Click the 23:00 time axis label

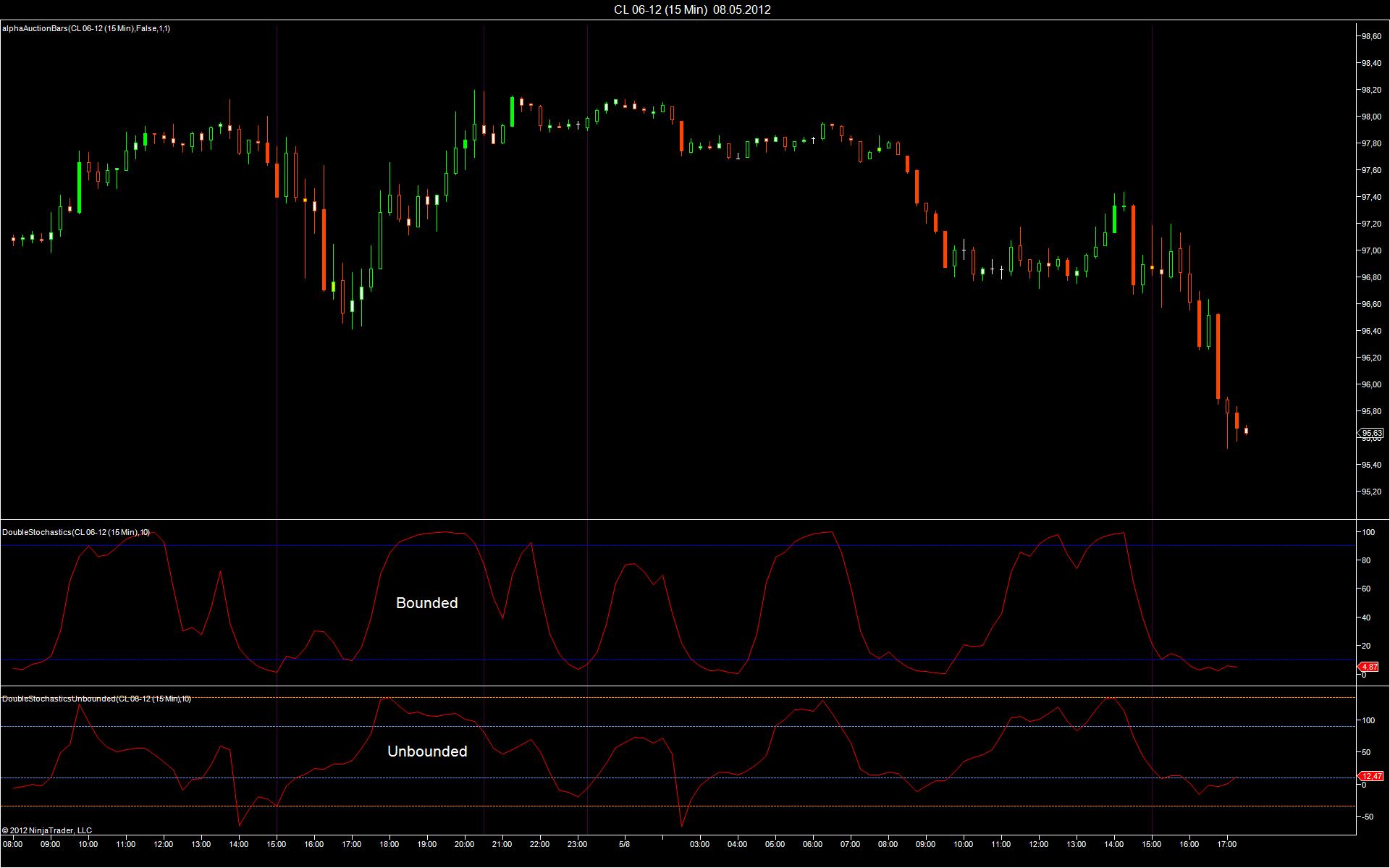[x=578, y=844]
